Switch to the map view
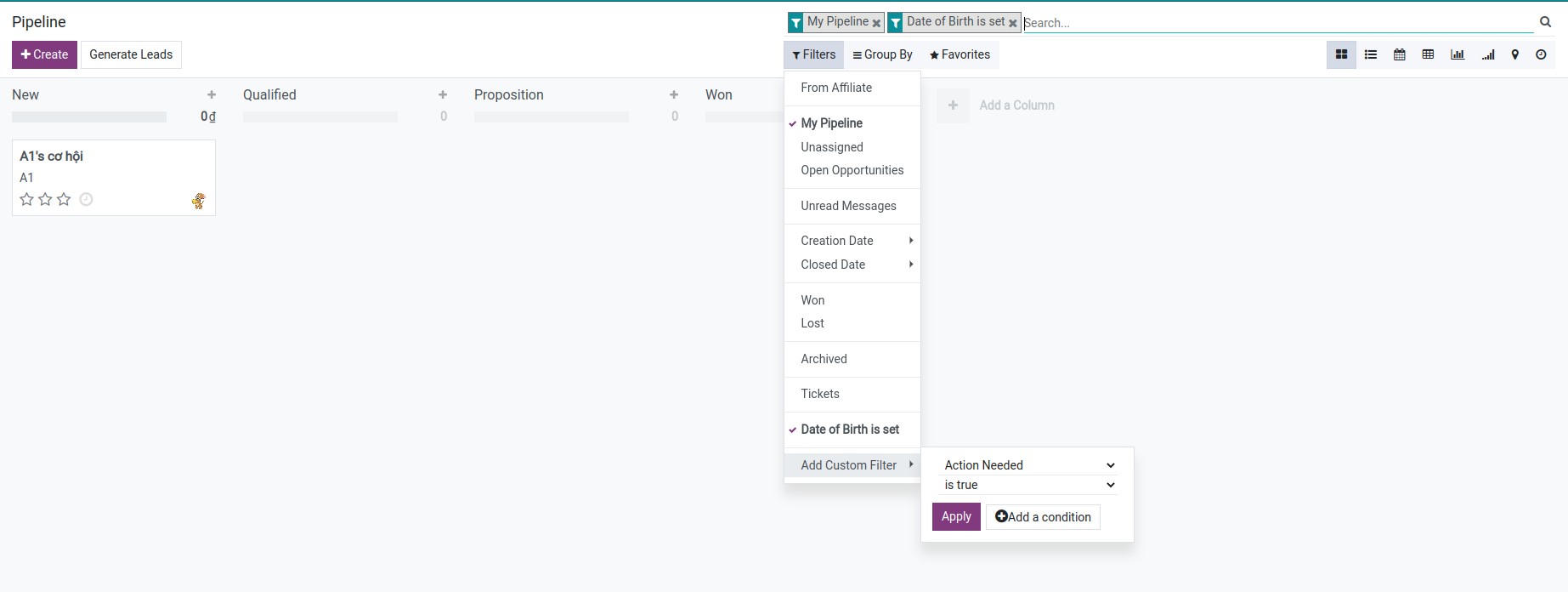Image resolution: width=1568 pixels, height=592 pixels. point(1514,54)
